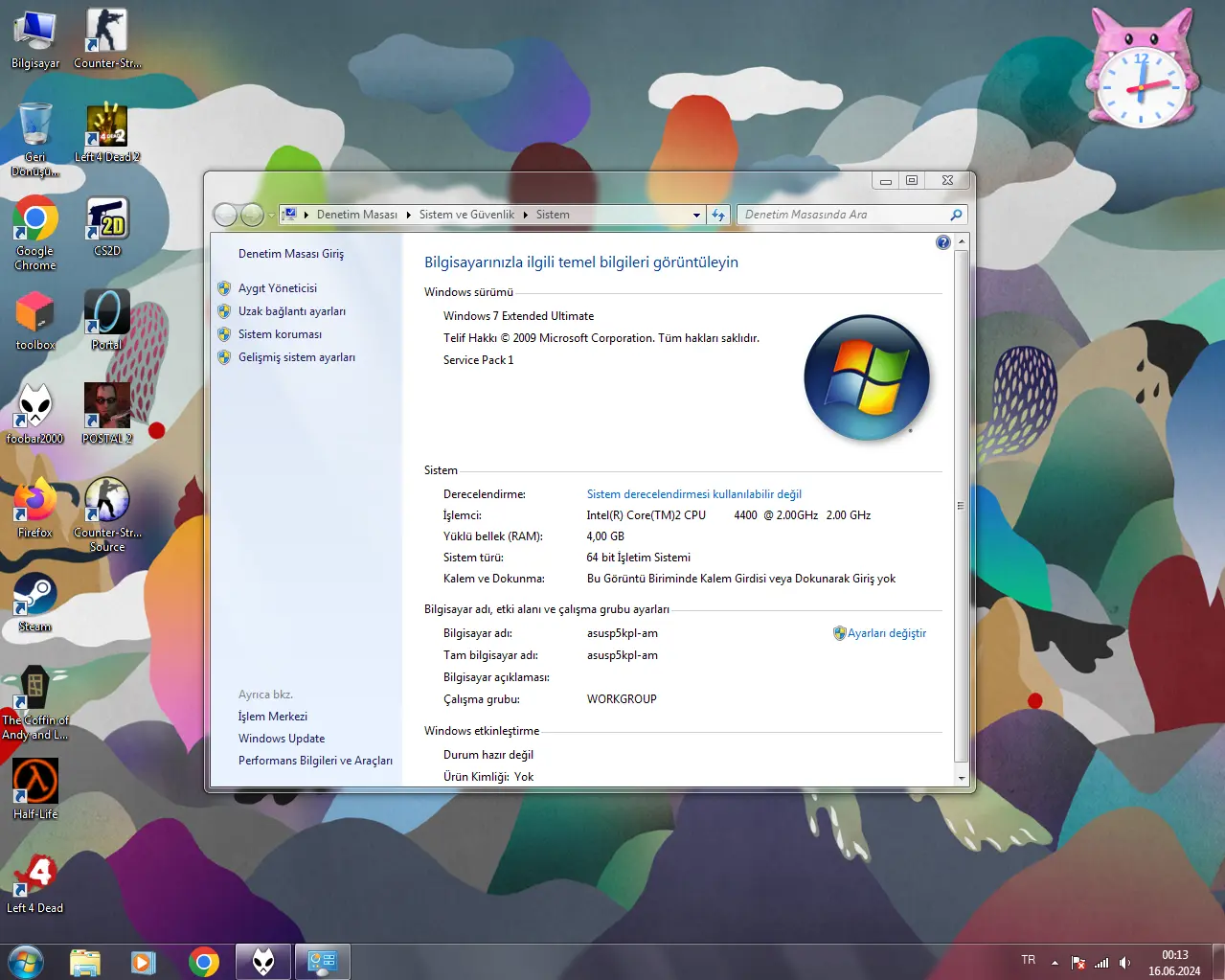
Task: Open Sistem koruması
Action: [280, 334]
